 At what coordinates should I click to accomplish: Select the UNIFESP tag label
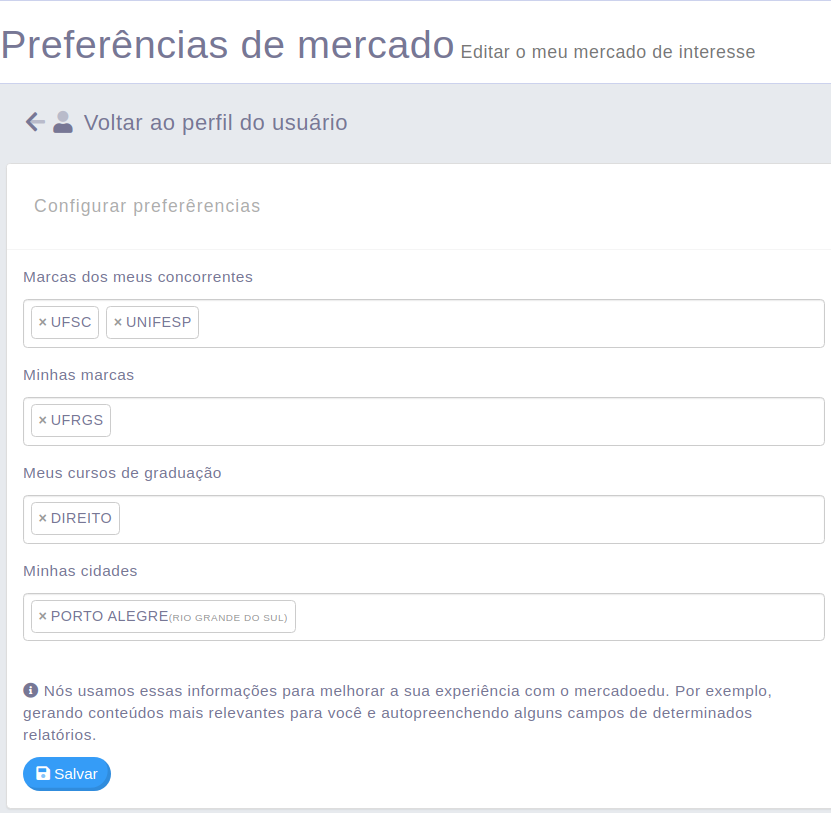158,322
